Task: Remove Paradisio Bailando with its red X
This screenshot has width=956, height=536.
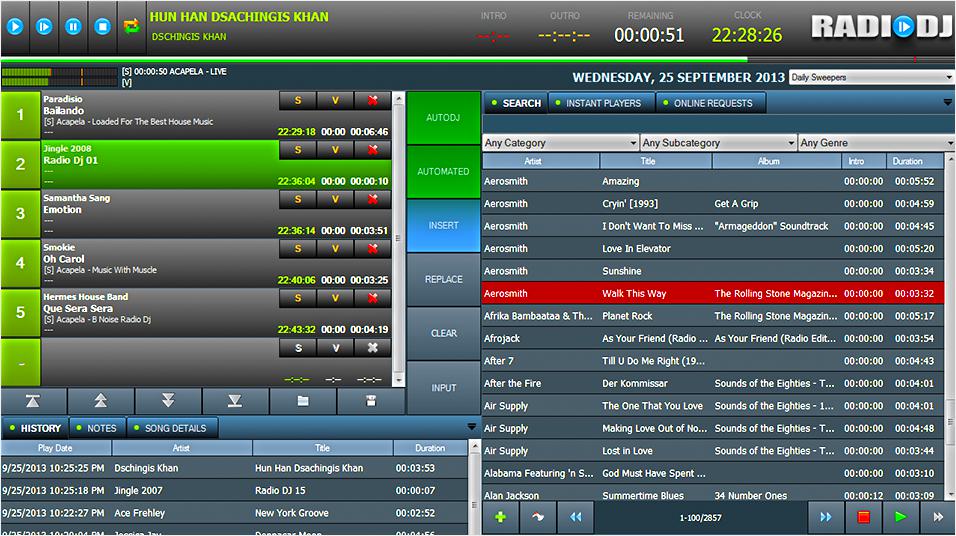Action: tap(373, 100)
